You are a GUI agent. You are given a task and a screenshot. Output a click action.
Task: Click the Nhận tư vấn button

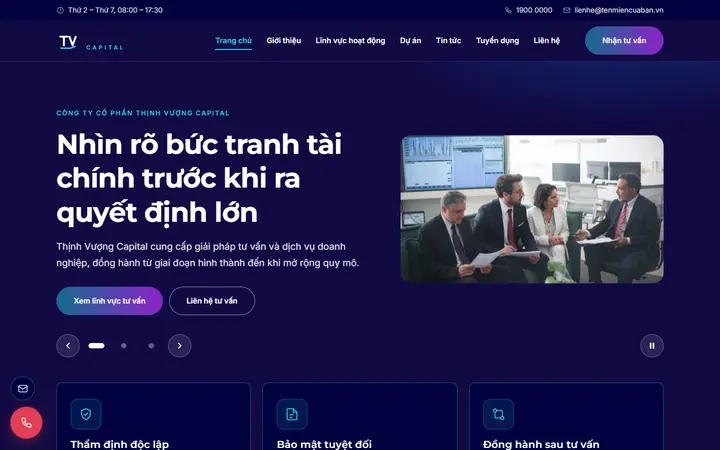(624, 40)
